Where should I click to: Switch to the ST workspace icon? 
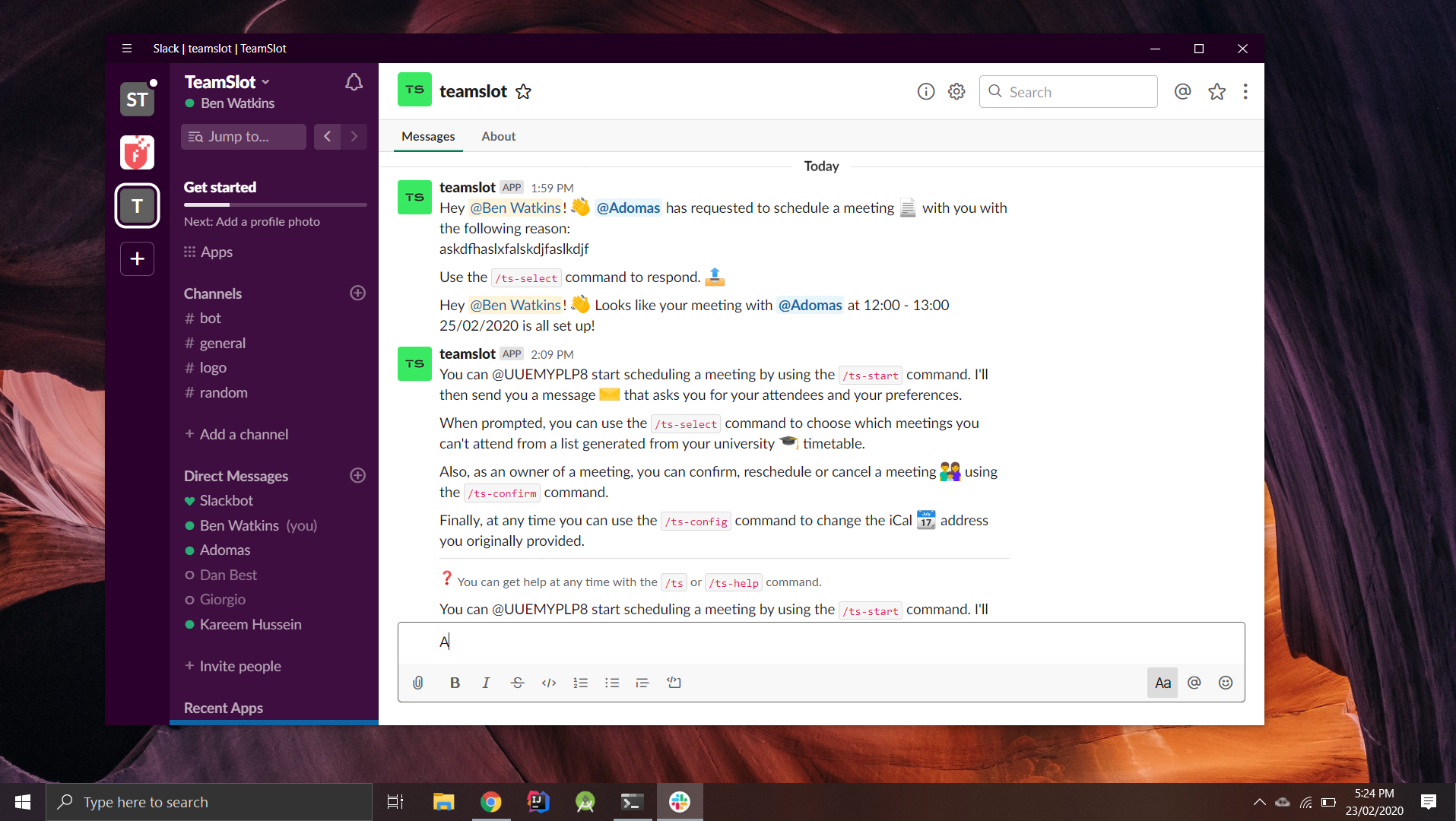click(x=137, y=100)
